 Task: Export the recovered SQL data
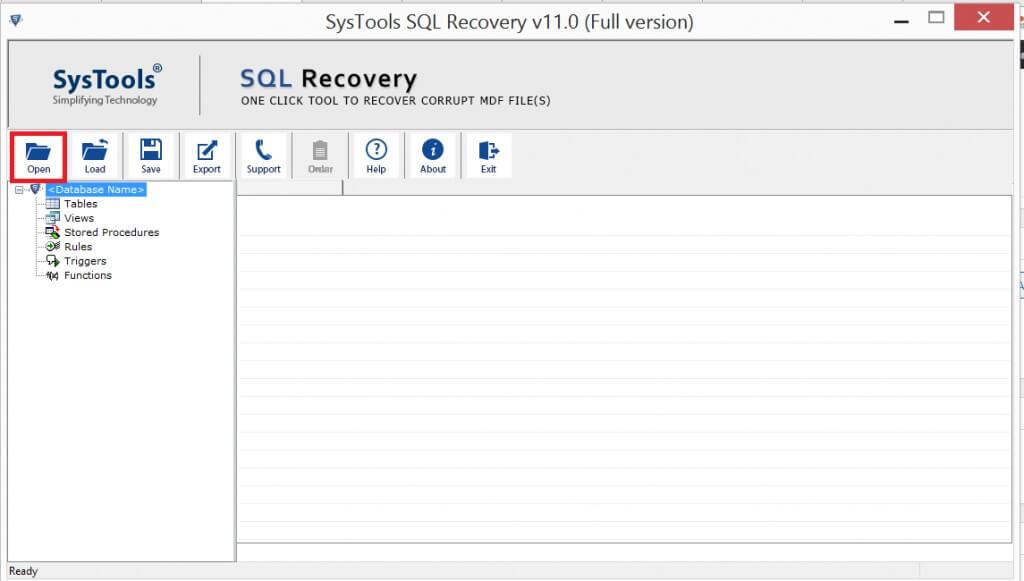(206, 153)
